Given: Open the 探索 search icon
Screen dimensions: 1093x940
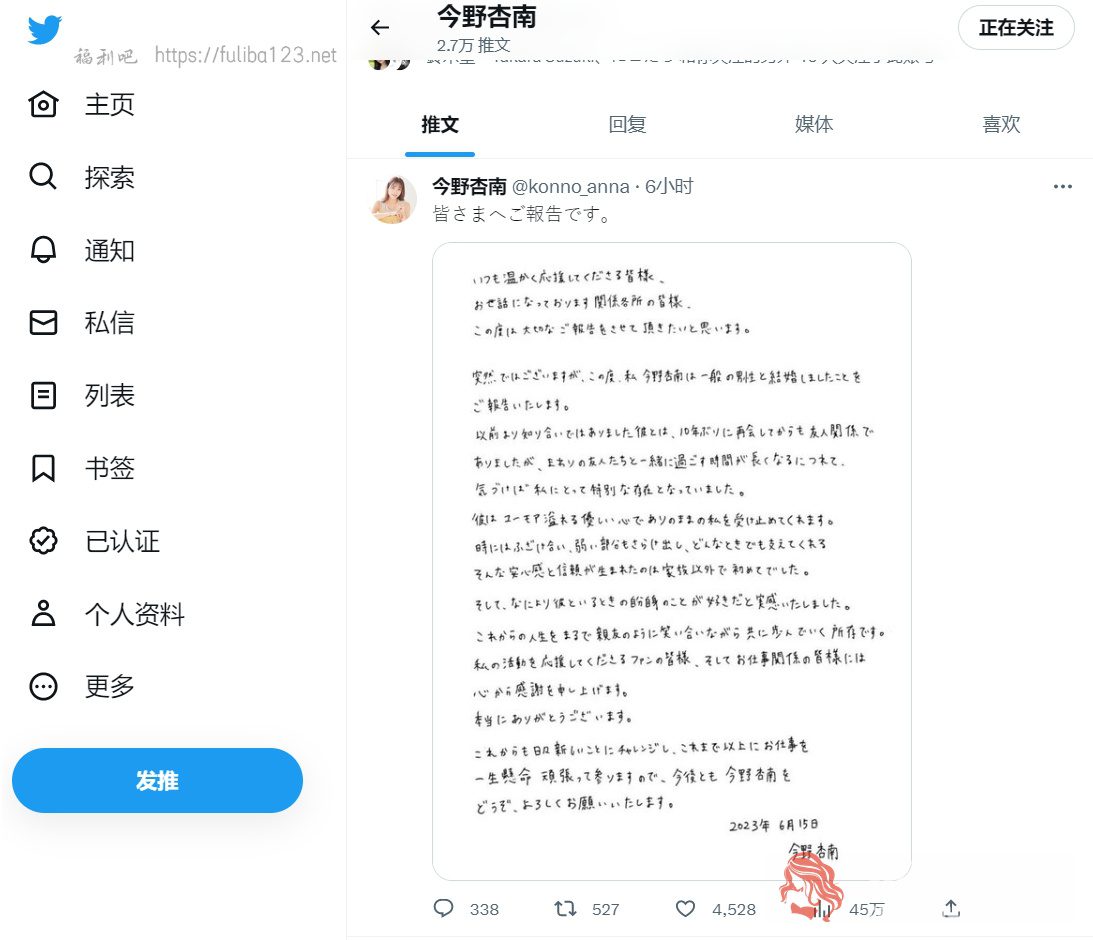Looking at the screenshot, I should pyautogui.click(x=43, y=177).
